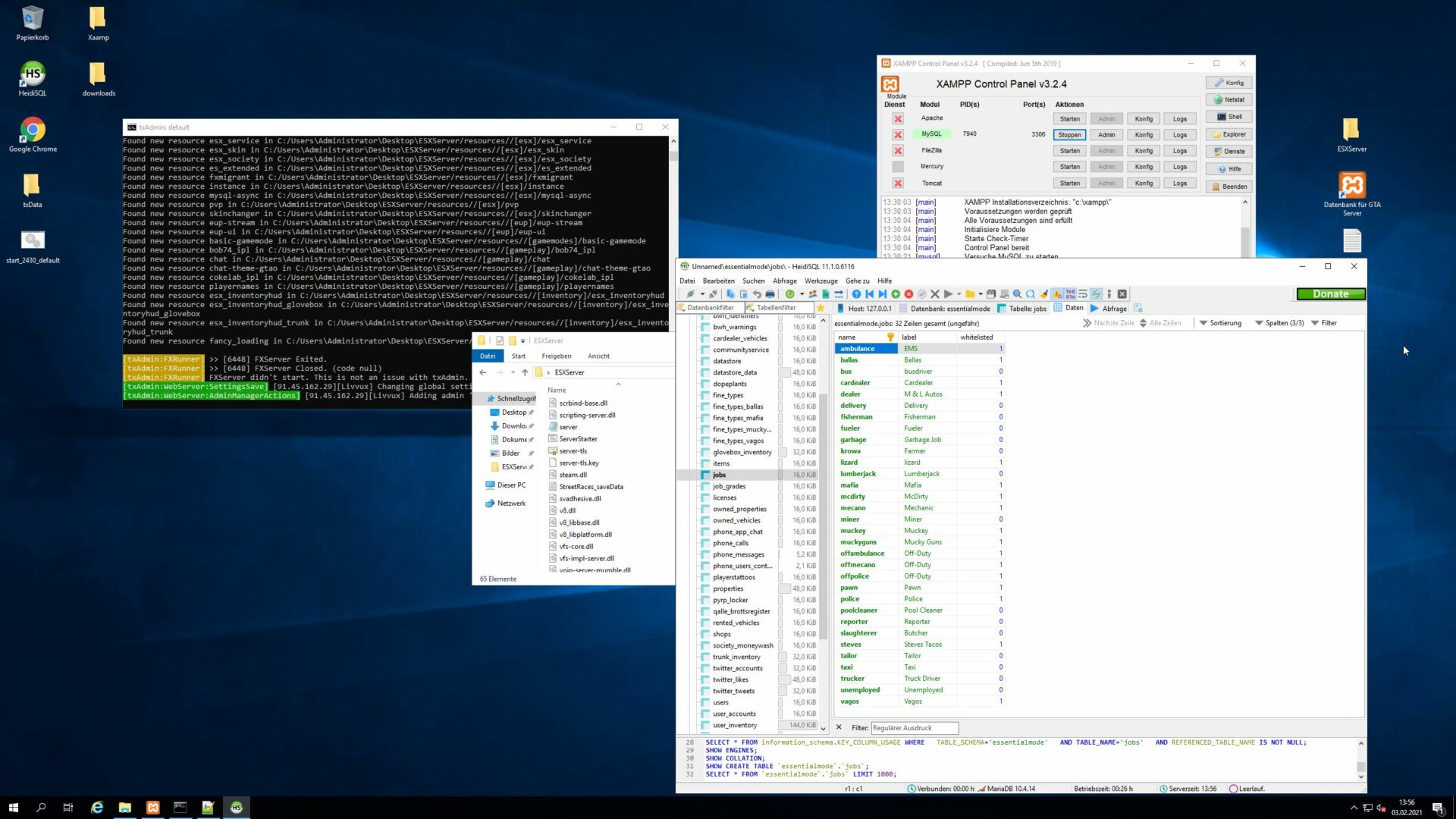This screenshot has width=1456, height=819.
Task: Click the HeidiSQL print toolbar icon
Action: click(x=770, y=294)
